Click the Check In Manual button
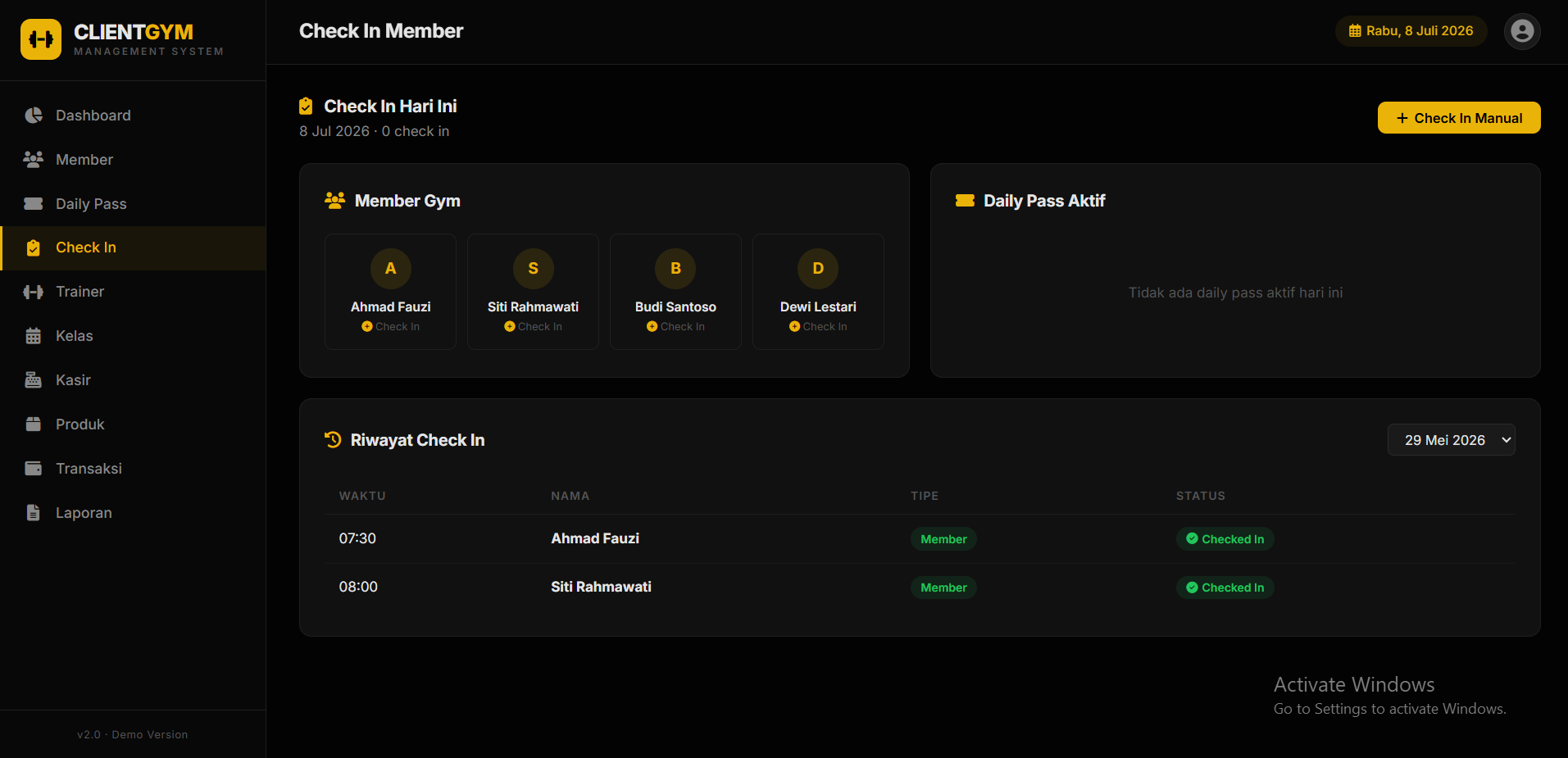 pyautogui.click(x=1459, y=118)
